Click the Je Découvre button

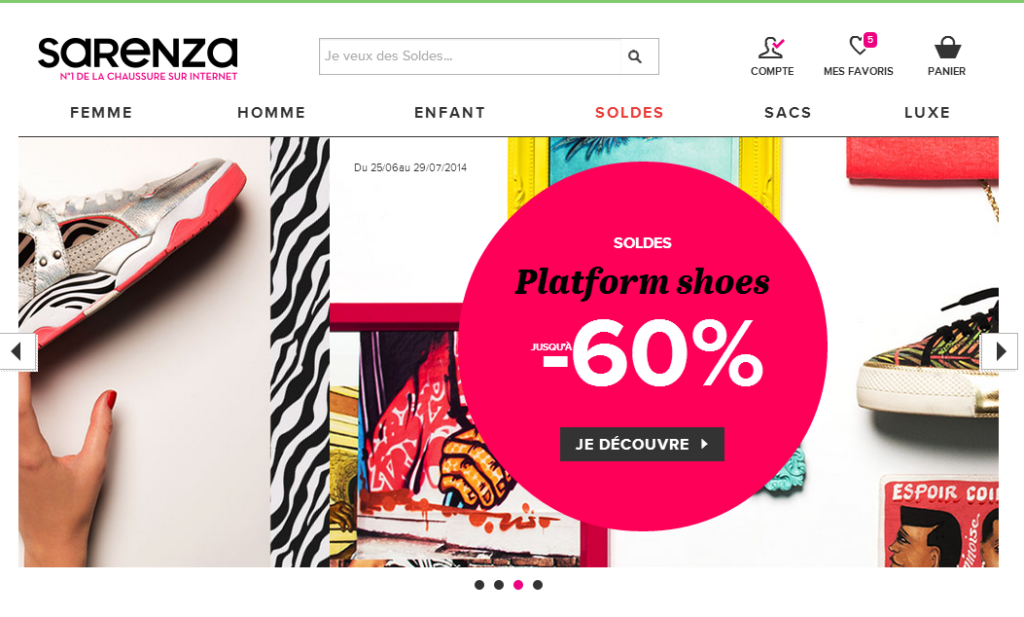coord(642,444)
